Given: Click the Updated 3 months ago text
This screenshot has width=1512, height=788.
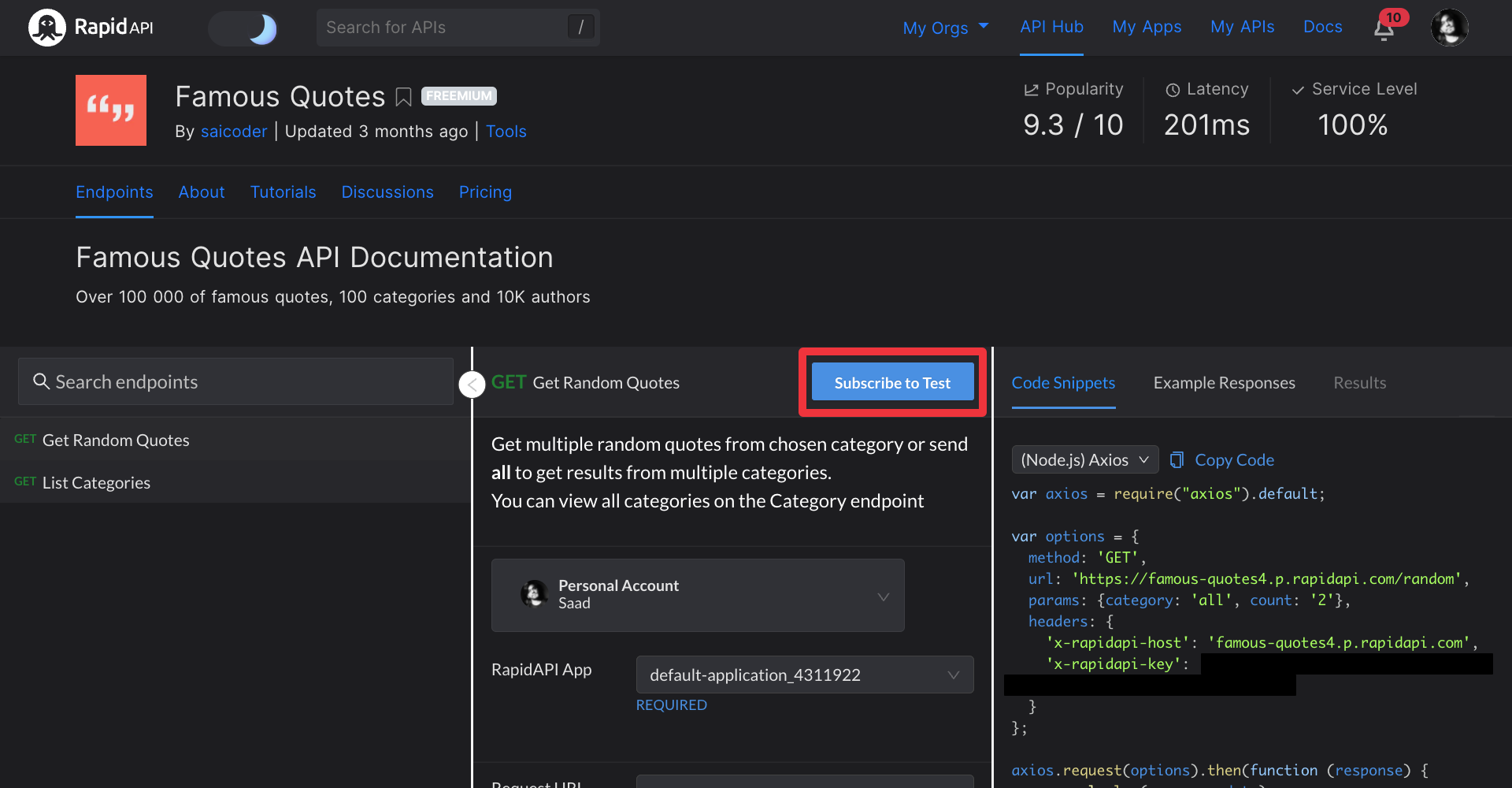Looking at the screenshot, I should coord(376,132).
